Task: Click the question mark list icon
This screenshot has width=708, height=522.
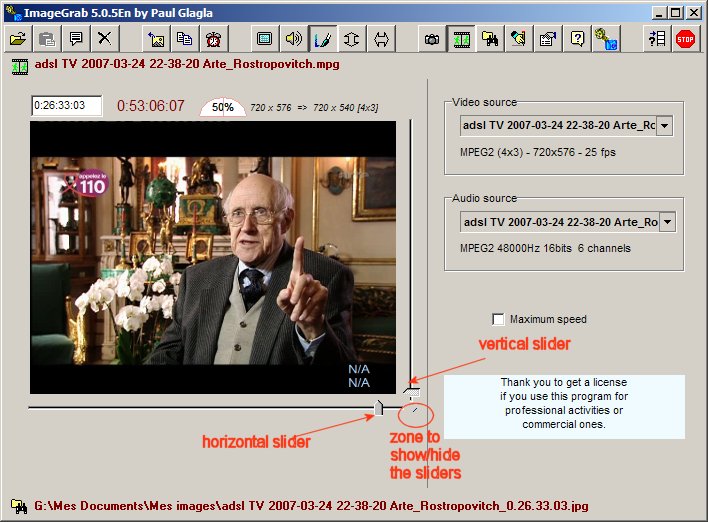Action: click(657, 39)
